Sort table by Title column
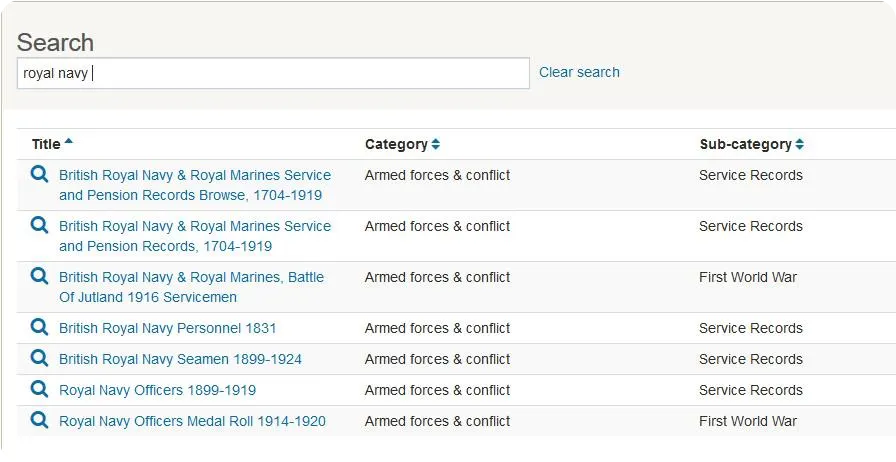The height and width of the screenshot is (462, 896). click(52, 144)
